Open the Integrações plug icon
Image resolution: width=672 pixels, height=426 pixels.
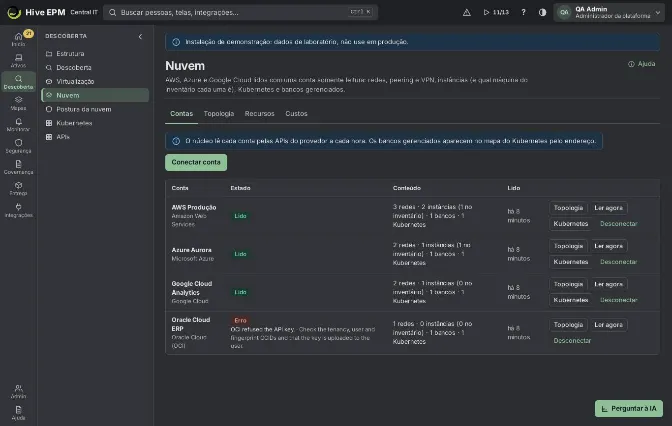tap(18, 210)
